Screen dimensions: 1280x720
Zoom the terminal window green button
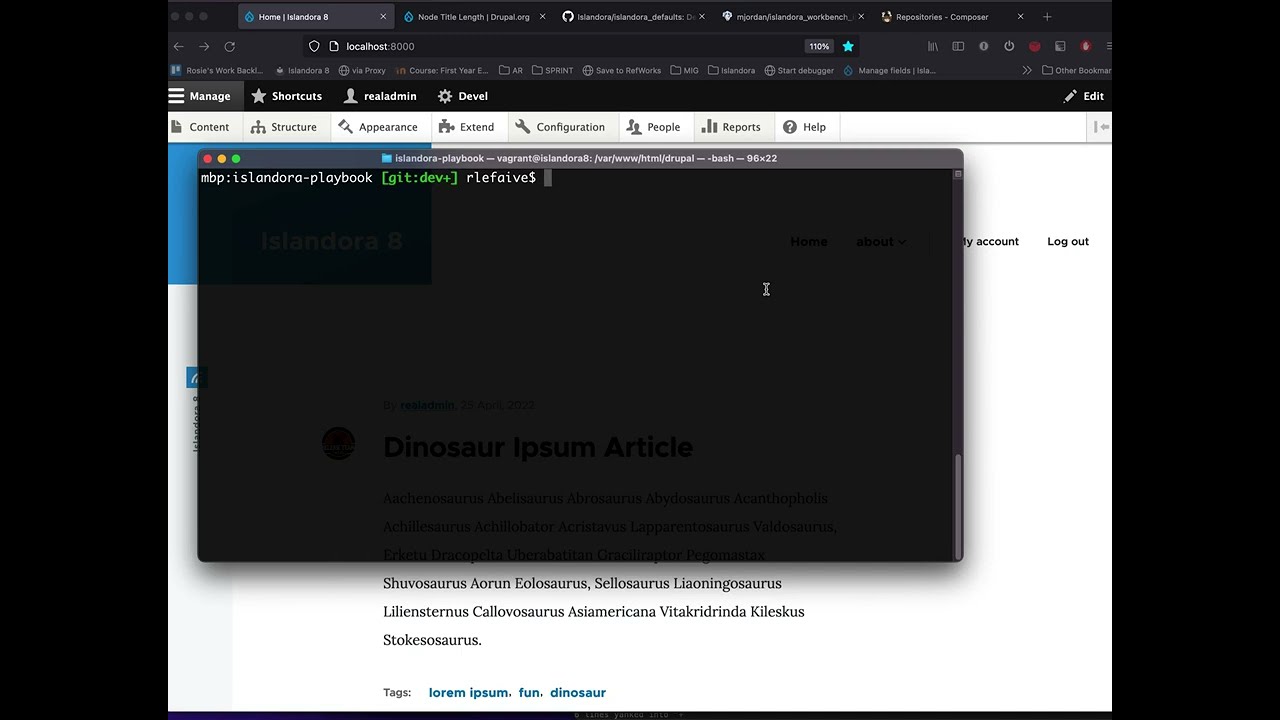pos(236,159)
